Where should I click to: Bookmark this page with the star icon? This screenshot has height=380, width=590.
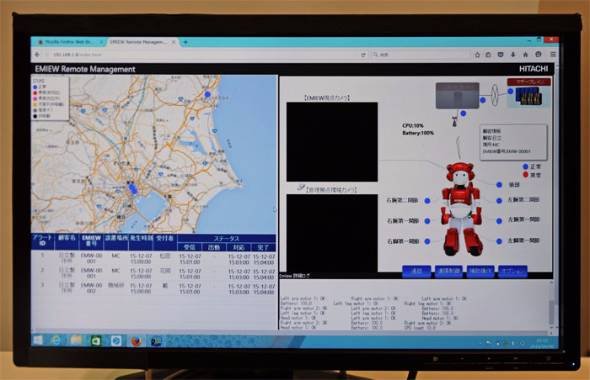(x=477, y=55)
